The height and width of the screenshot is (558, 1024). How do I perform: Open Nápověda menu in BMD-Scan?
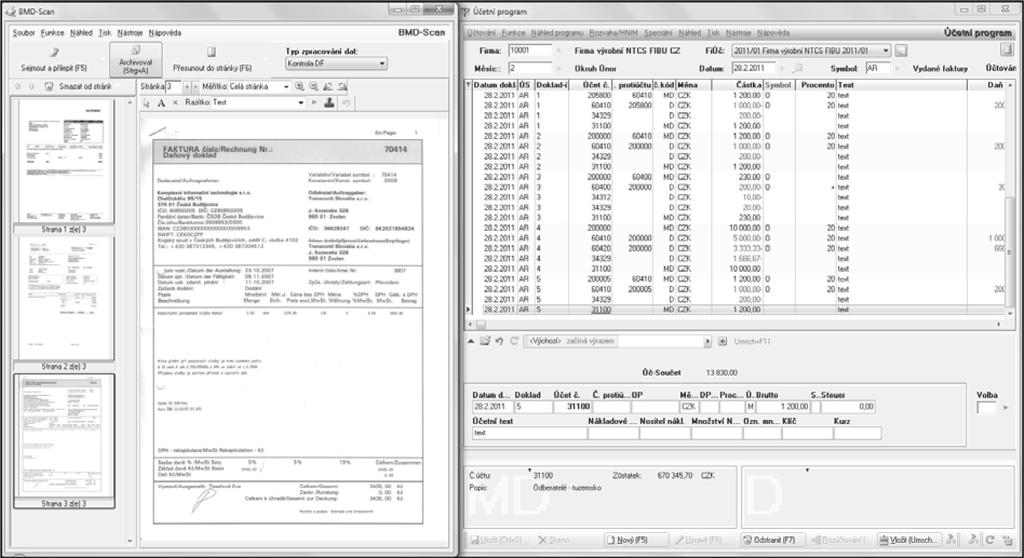coord(165,33)
